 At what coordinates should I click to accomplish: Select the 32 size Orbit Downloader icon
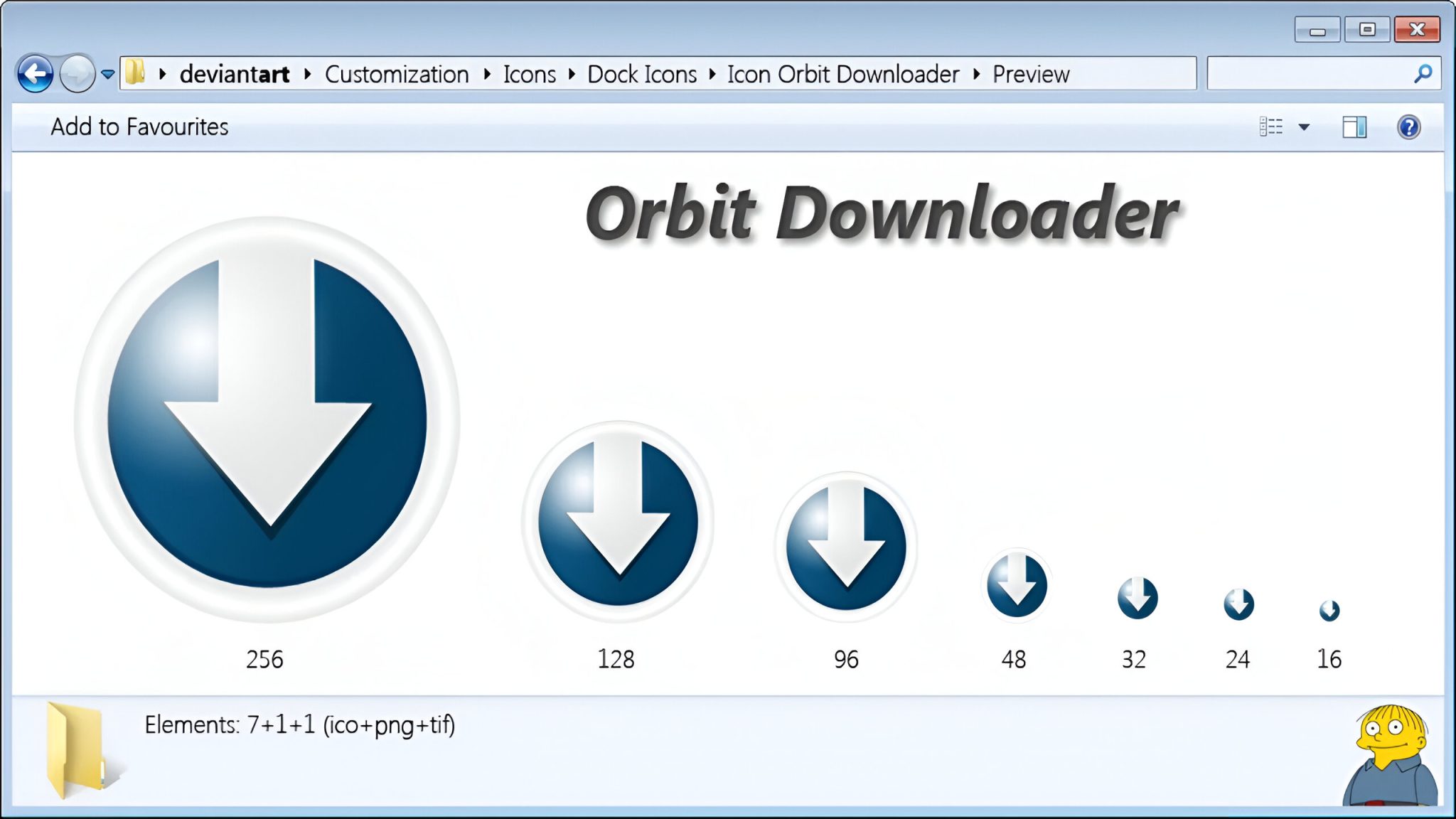(1137, 597)
